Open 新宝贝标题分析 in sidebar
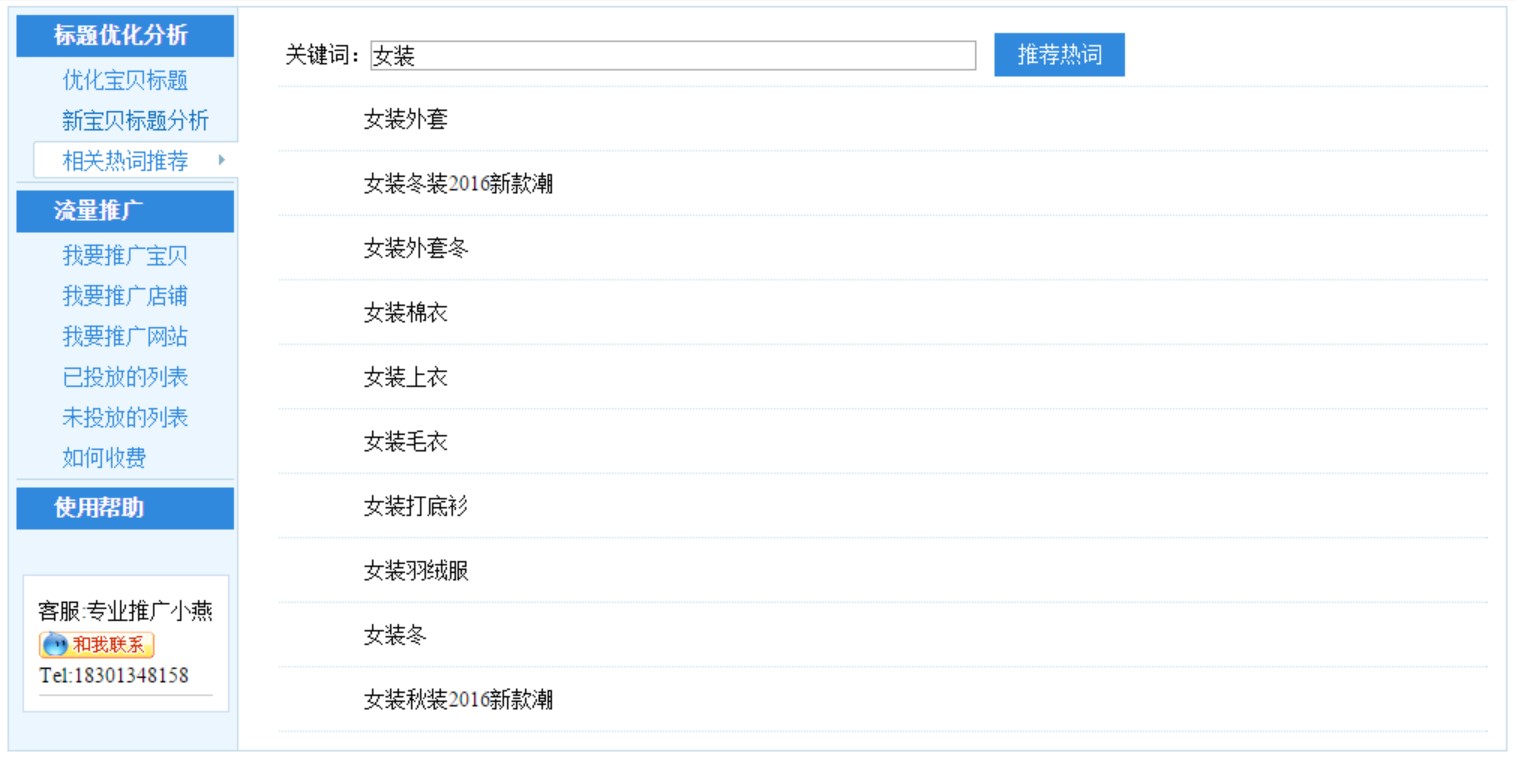The width and height of the screenshot is (1515, 757). [x=135, y=121]
